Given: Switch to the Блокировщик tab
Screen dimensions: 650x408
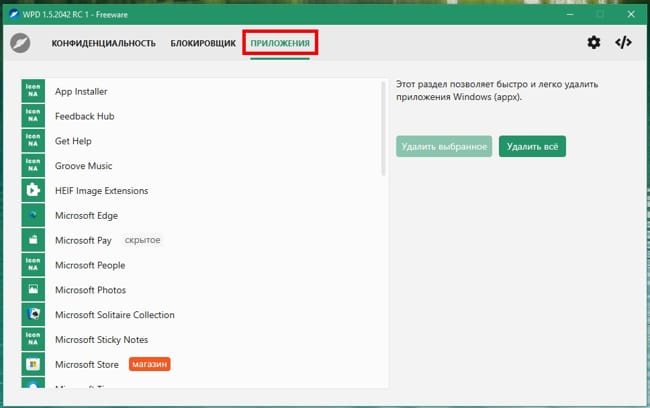Looking at the screenshot, I should pyautogui.click(x=203, y=43).
